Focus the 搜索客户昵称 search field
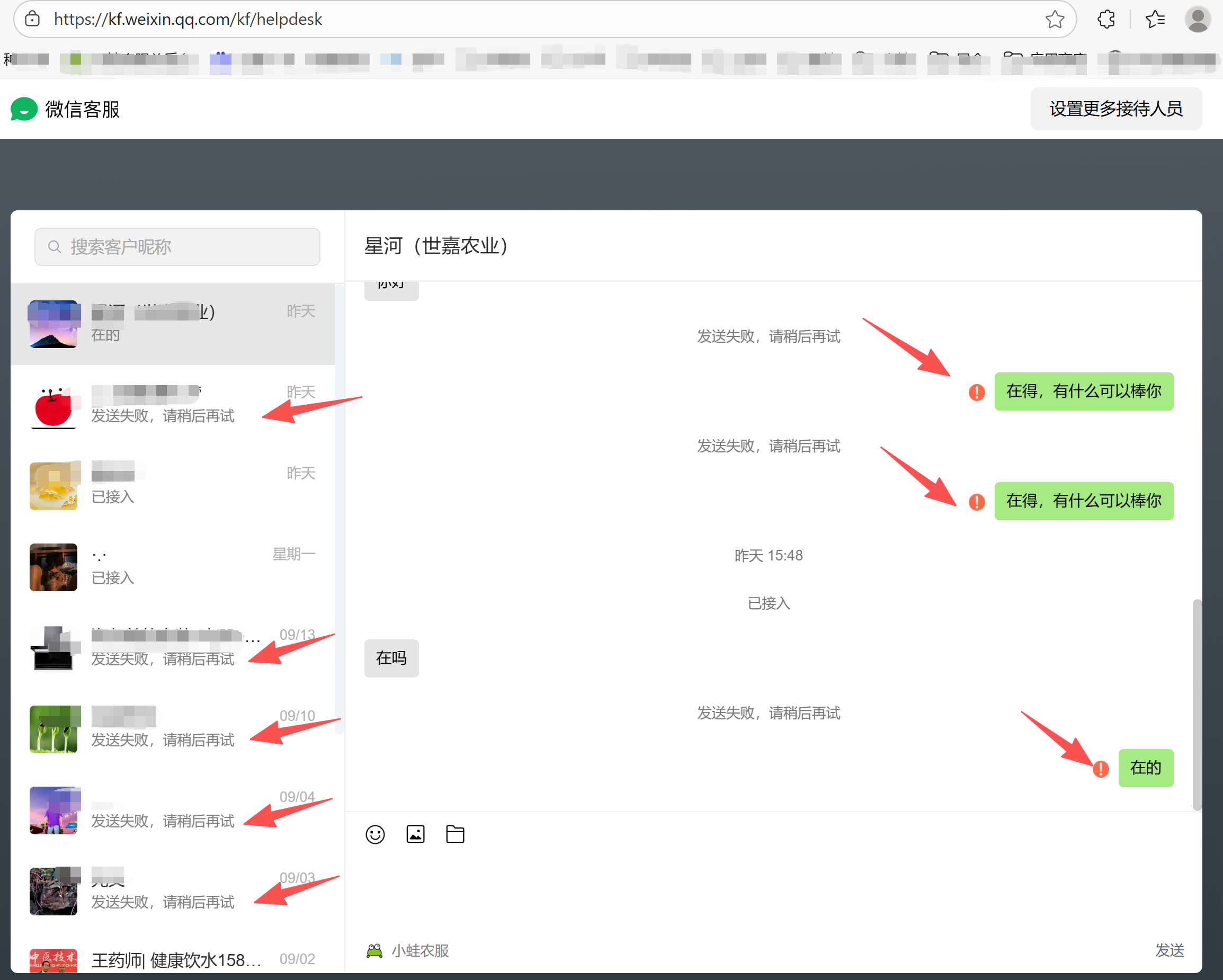Viewport: 1223px width, 980px height. point(177,247)
